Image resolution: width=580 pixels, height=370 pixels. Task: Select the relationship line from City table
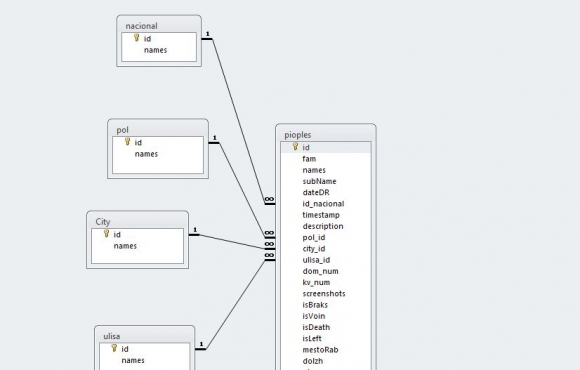click(232, 242)
